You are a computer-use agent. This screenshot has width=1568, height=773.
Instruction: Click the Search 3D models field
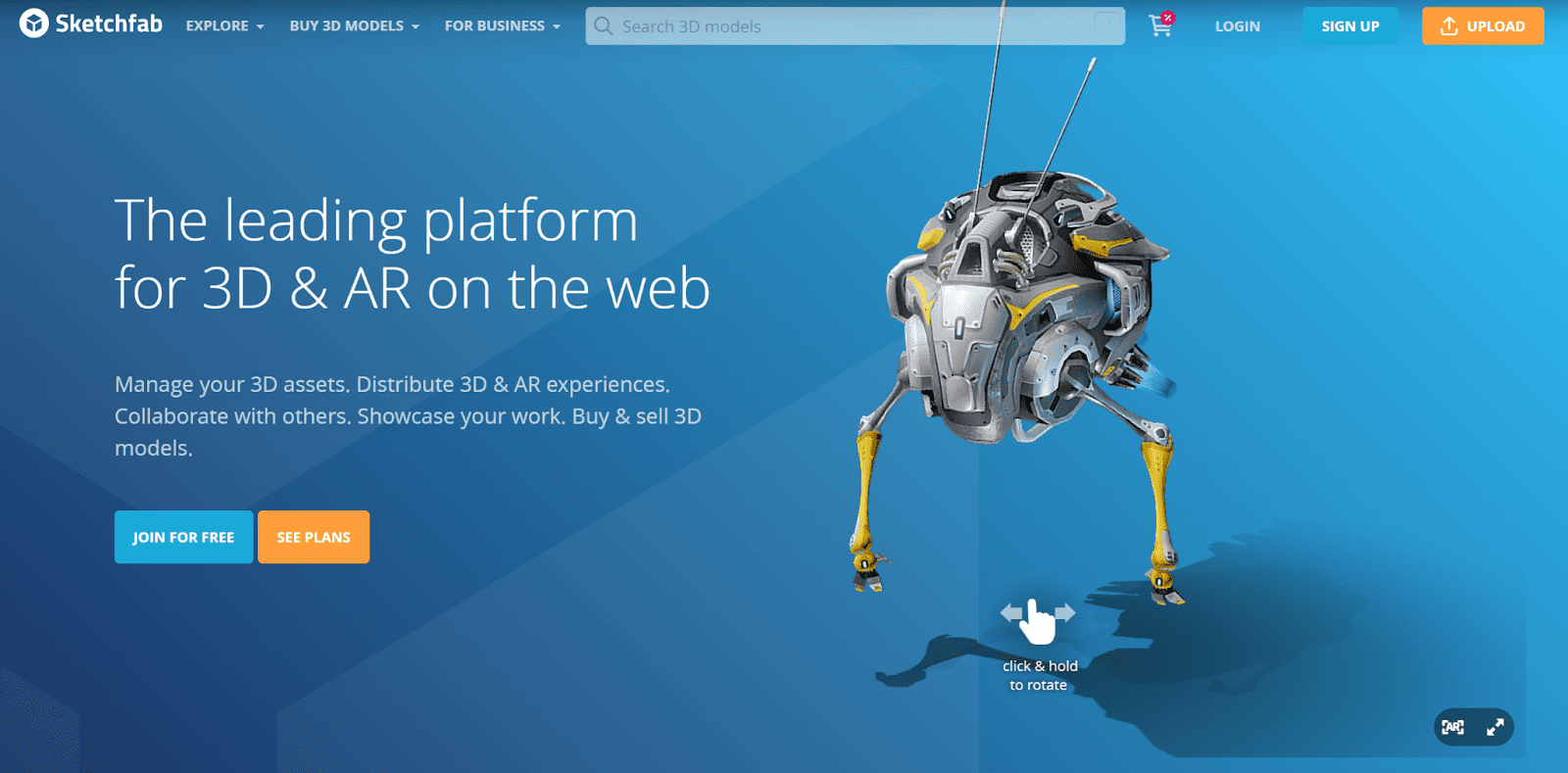click(x=855, y=26)
